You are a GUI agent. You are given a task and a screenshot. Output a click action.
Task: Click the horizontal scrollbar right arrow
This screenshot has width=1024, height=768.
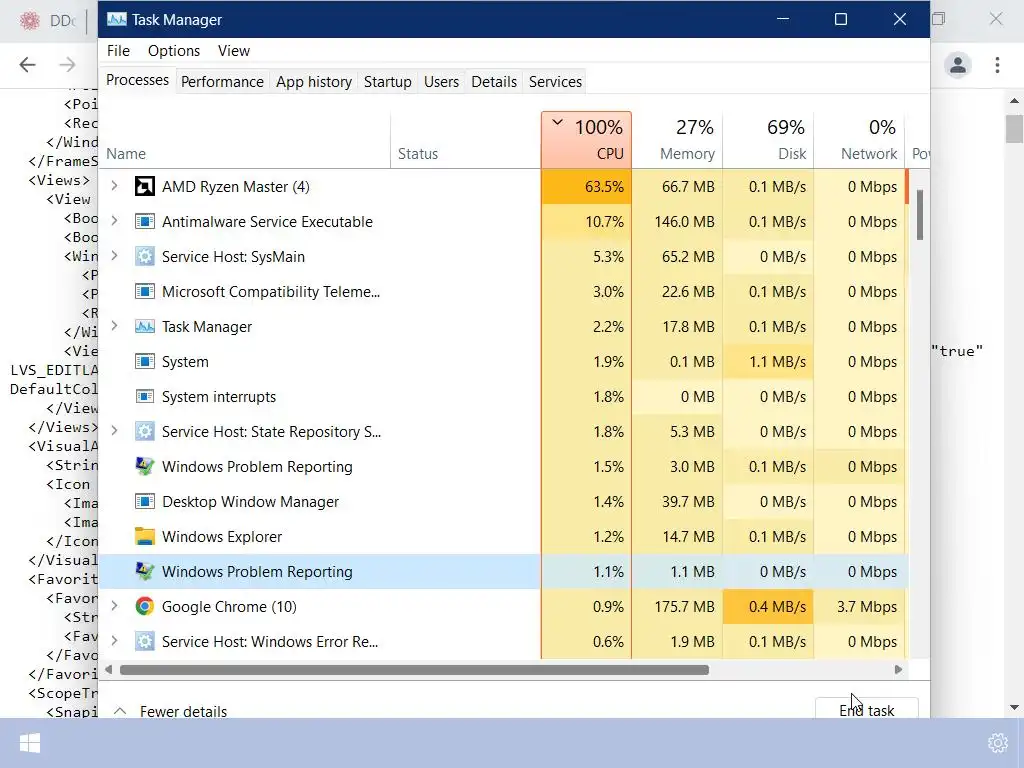899,670
